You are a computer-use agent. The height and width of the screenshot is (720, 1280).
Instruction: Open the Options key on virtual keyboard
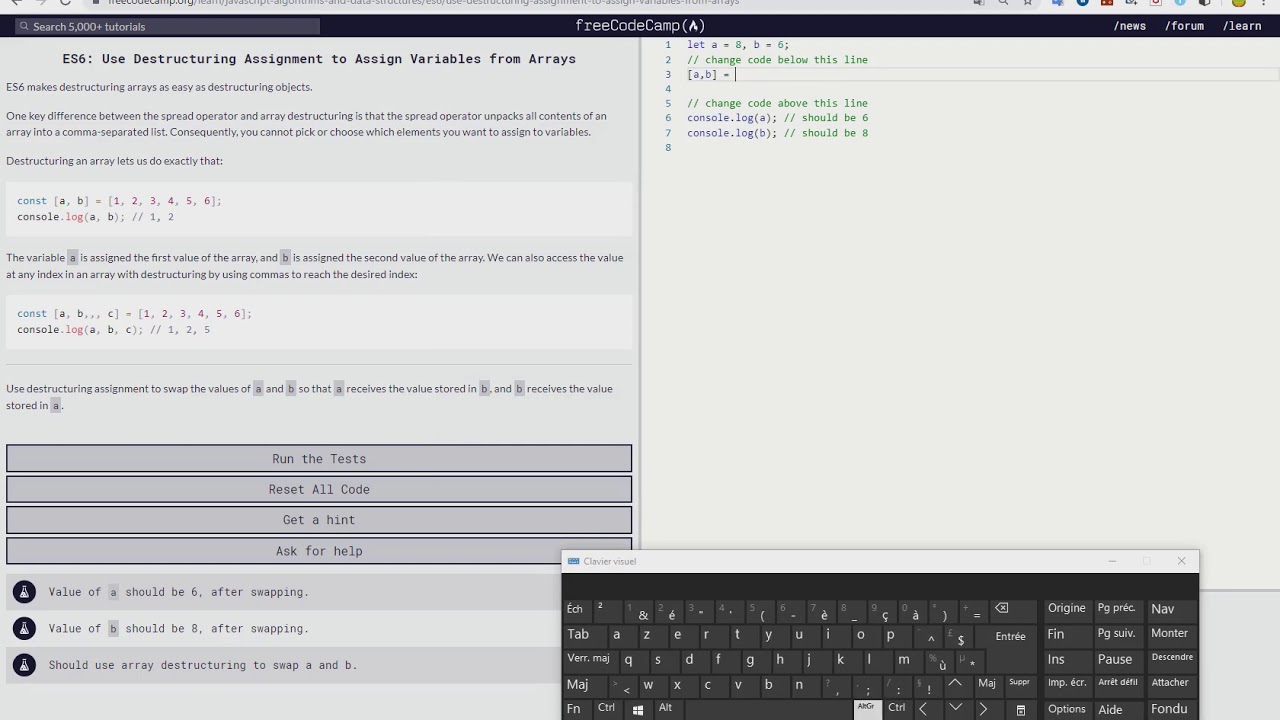point(1066,709)
